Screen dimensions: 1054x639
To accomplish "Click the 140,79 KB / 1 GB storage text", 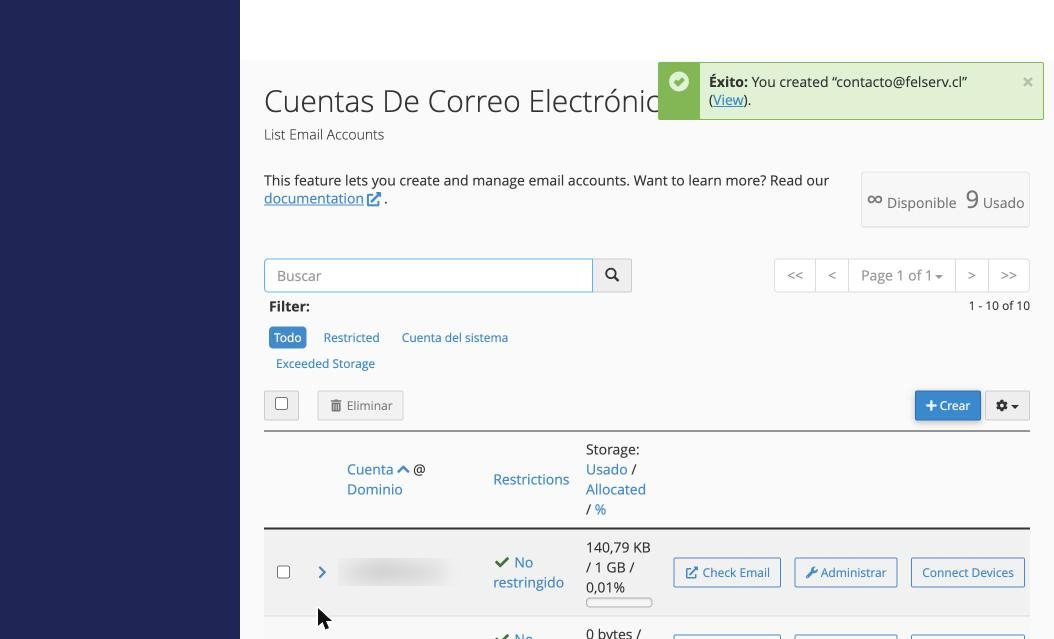I will [618, 567].
